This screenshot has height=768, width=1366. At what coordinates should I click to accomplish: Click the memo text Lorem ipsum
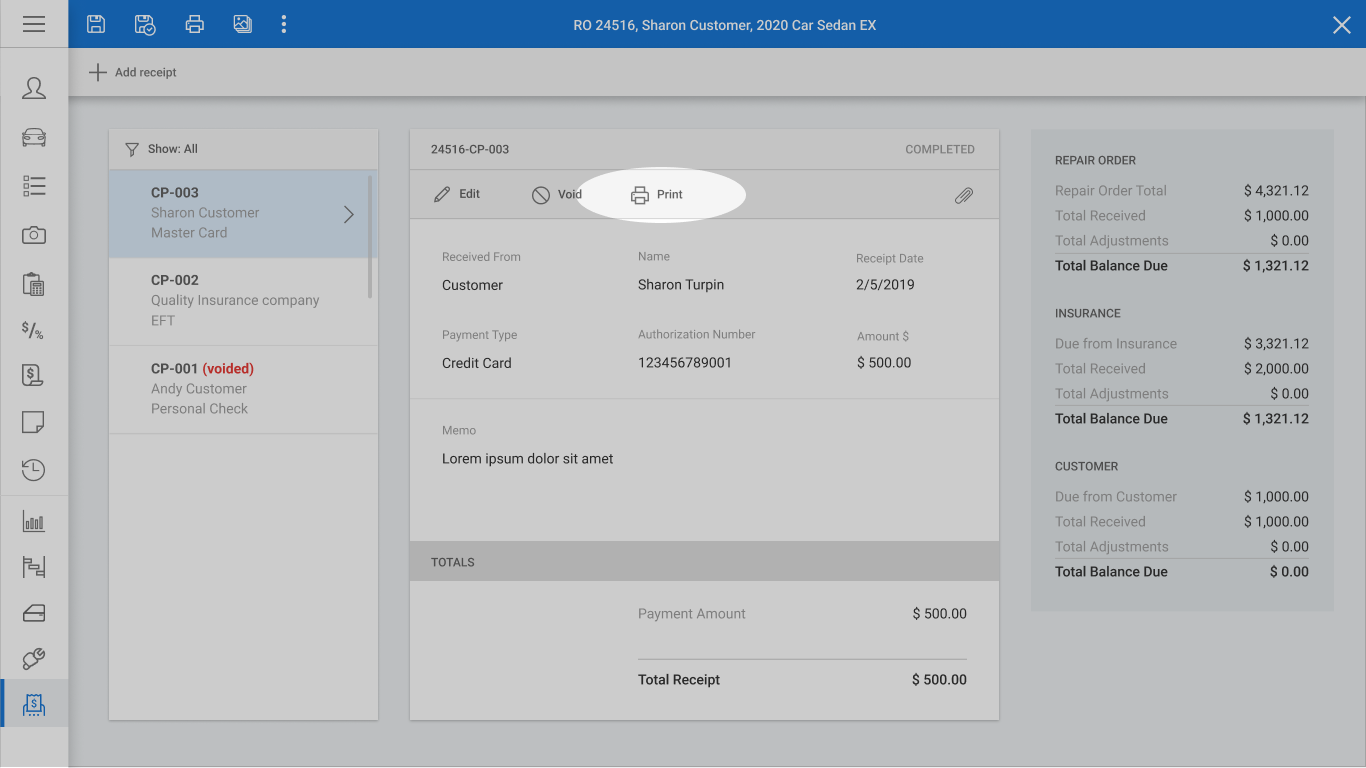[528, 459]
